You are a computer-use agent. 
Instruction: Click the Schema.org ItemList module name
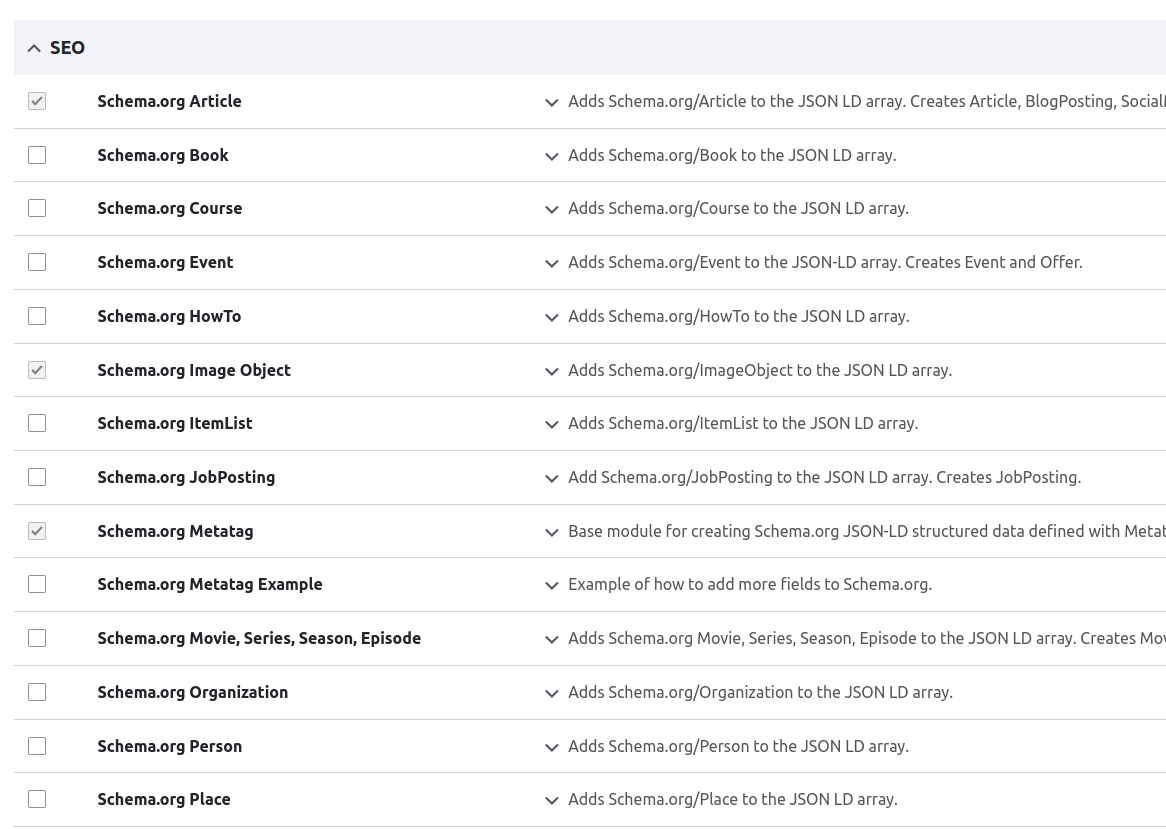tap(175, 423)
